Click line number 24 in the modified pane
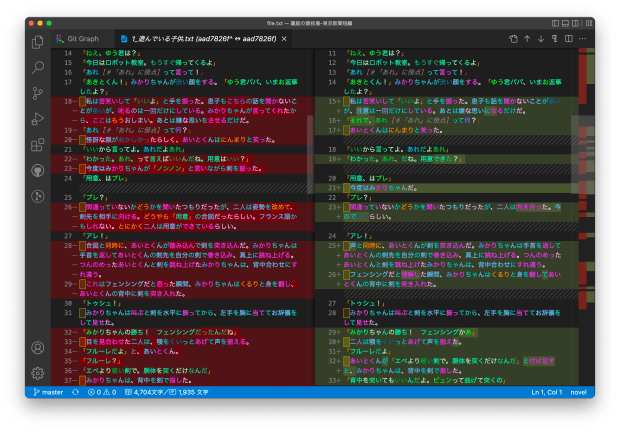 332,236
